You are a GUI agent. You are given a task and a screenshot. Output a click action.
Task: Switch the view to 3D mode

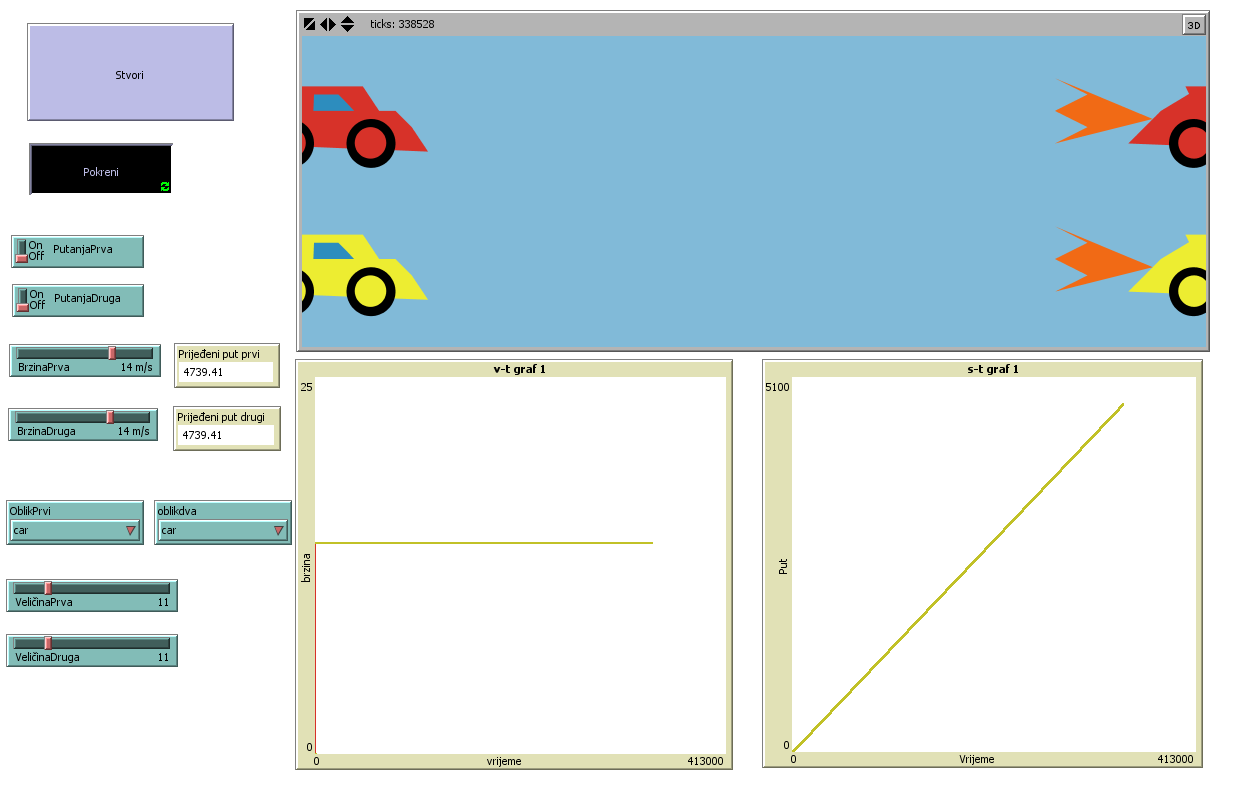[x=1193, y=25]
